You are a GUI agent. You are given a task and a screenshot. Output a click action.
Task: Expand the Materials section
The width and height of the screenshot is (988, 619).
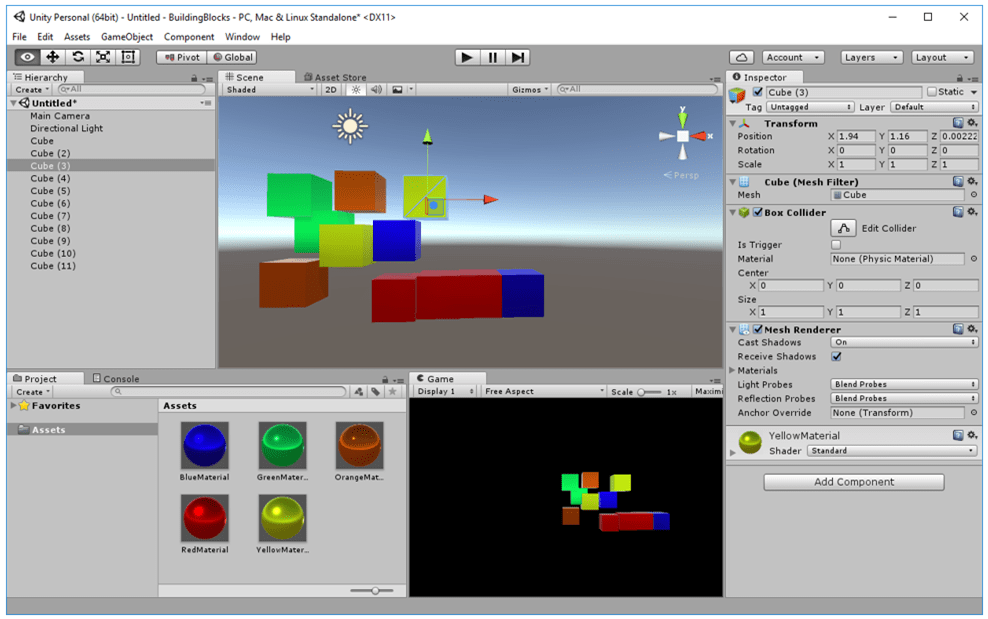click(x=732, y=371)
